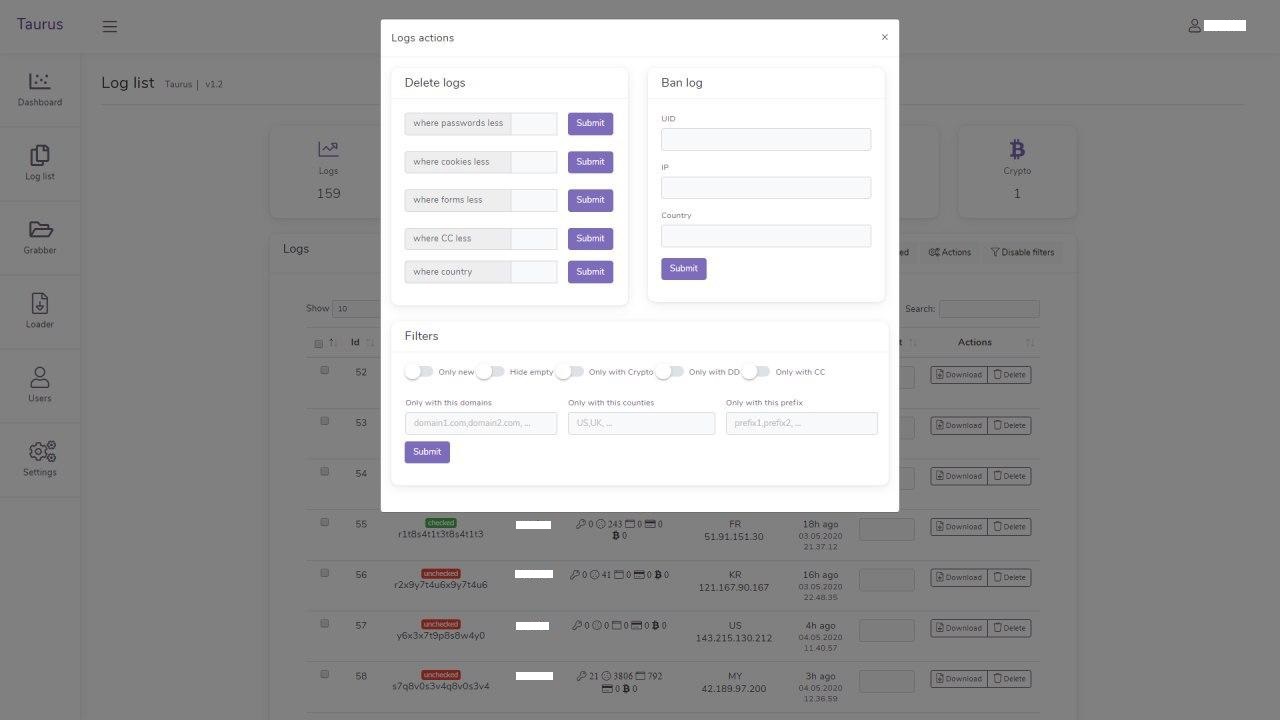
Task: Toggle the Hide empty filter switch
Action: 490,372
